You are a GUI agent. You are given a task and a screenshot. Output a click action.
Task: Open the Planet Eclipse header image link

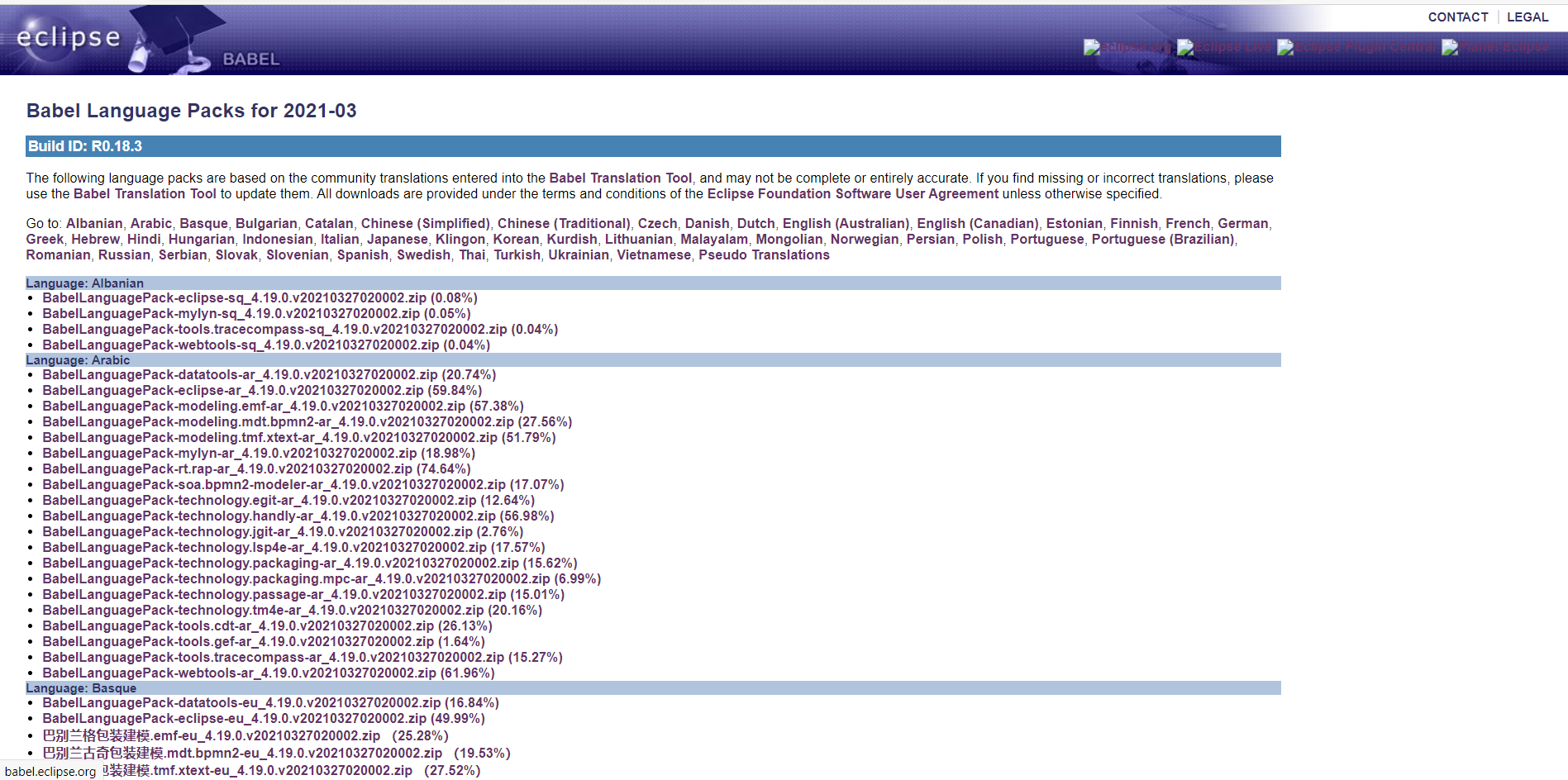pos(1495,47)
